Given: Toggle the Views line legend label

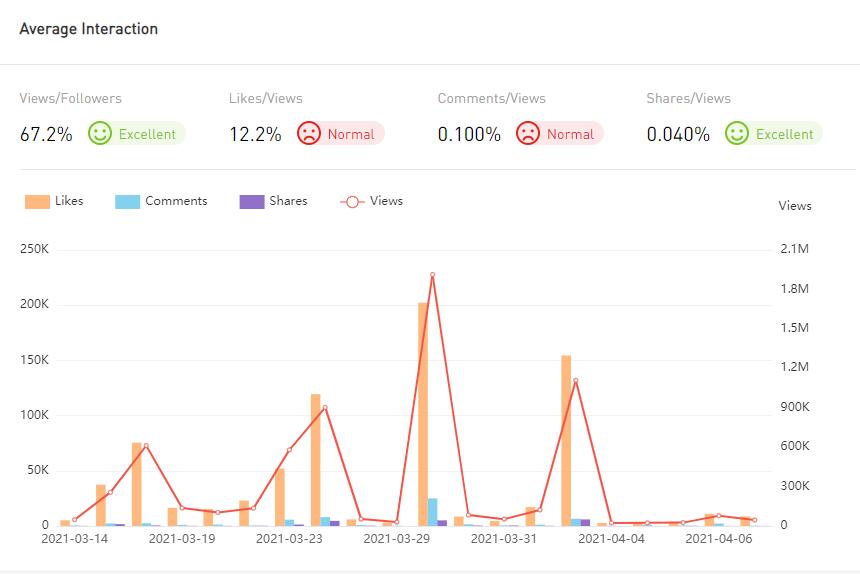Looking at the screenshot, I should click(386, 201).
